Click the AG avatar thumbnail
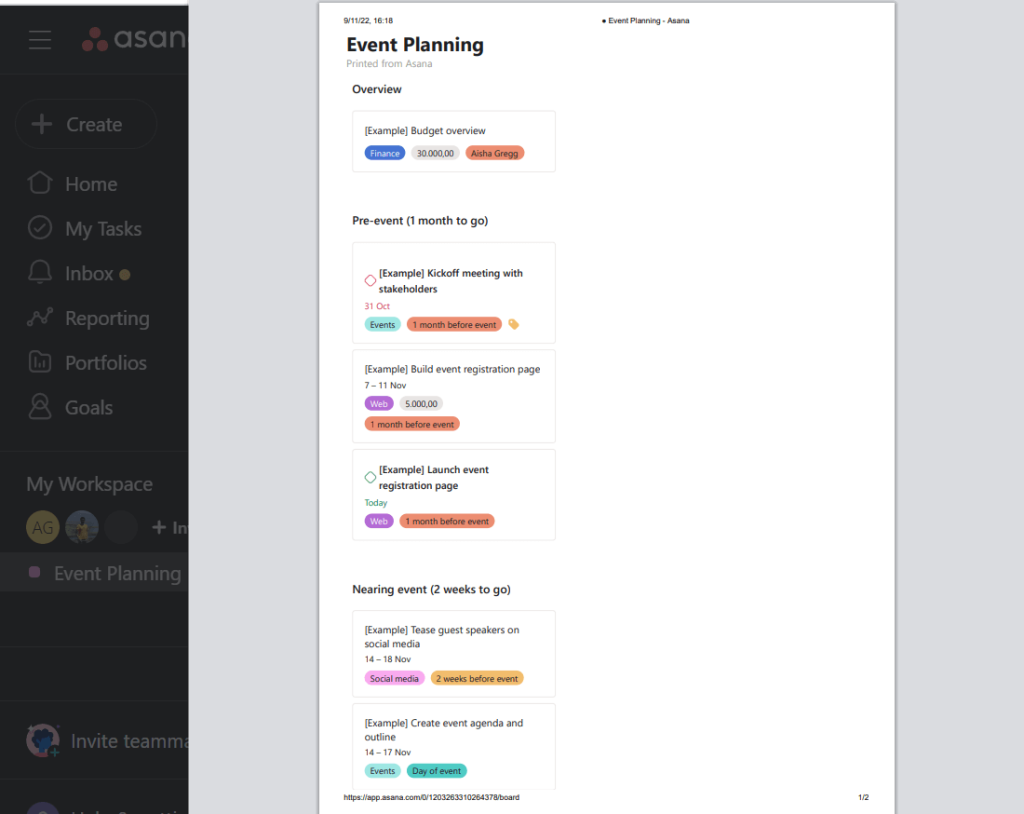The height and width of the screenshot is (814, 1024). coord(43,527)
